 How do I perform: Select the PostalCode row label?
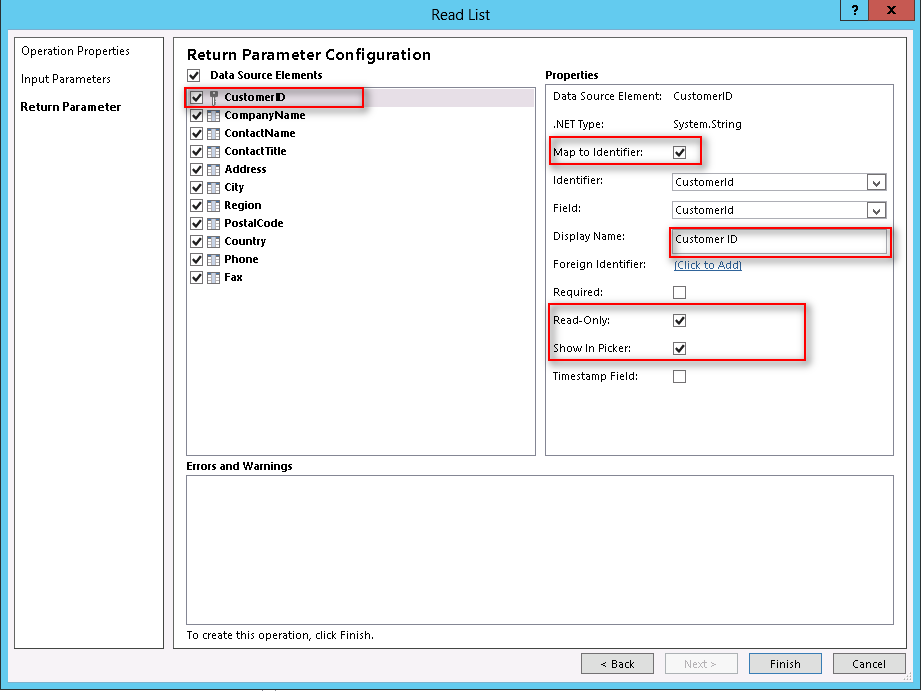pyautogui.click(x=254, y=224)
